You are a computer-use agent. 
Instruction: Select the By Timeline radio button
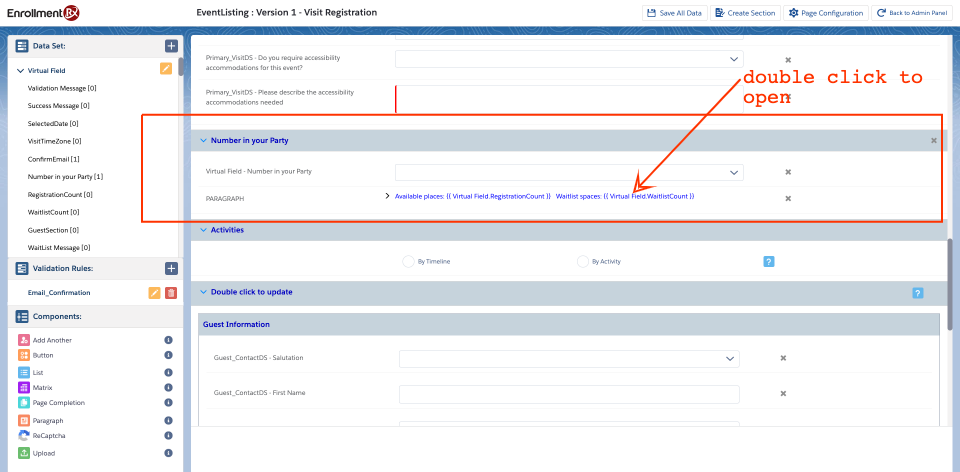click(x=408, y=261)
